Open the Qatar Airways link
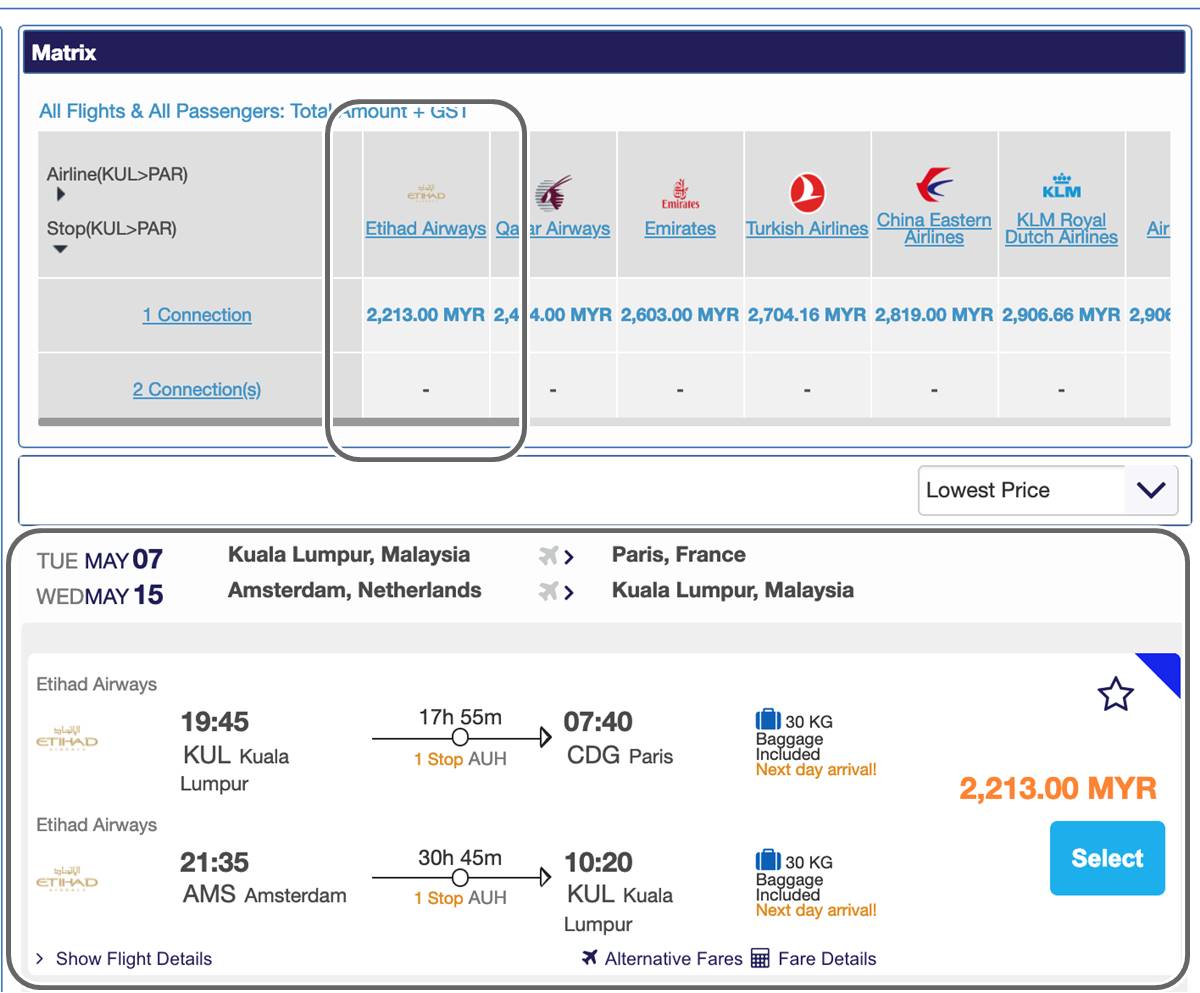The image size is (1200, 993). pos(553,228)
